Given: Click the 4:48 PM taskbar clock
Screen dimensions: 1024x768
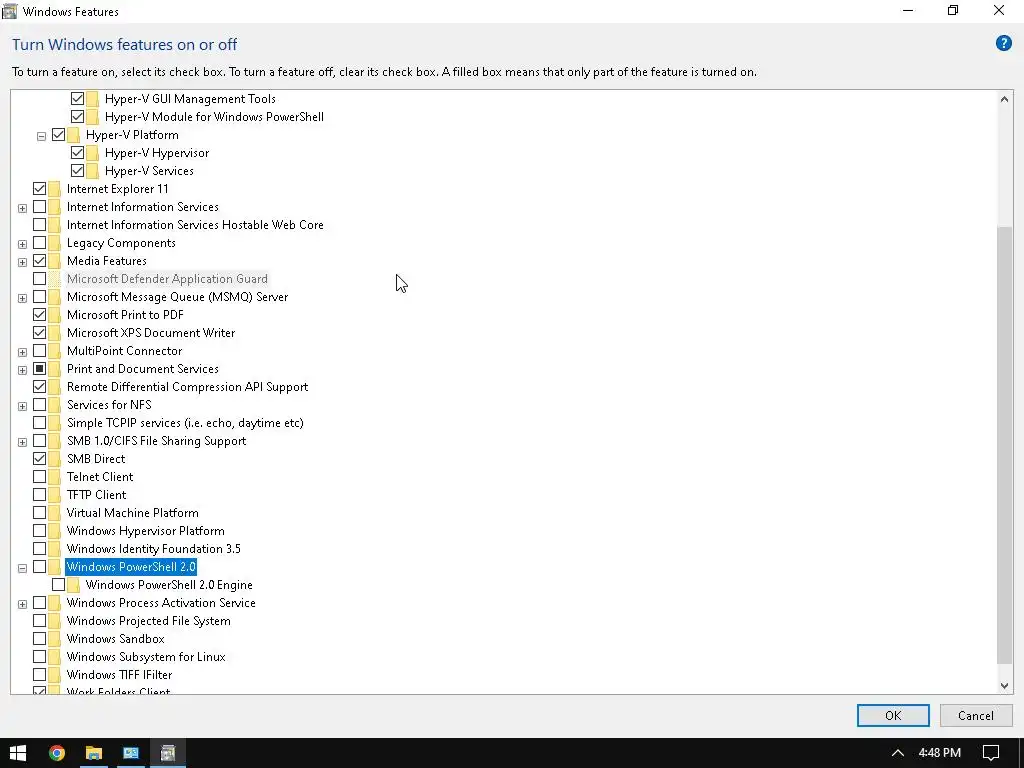Looking at the screenshot, I should coord(939,753).
